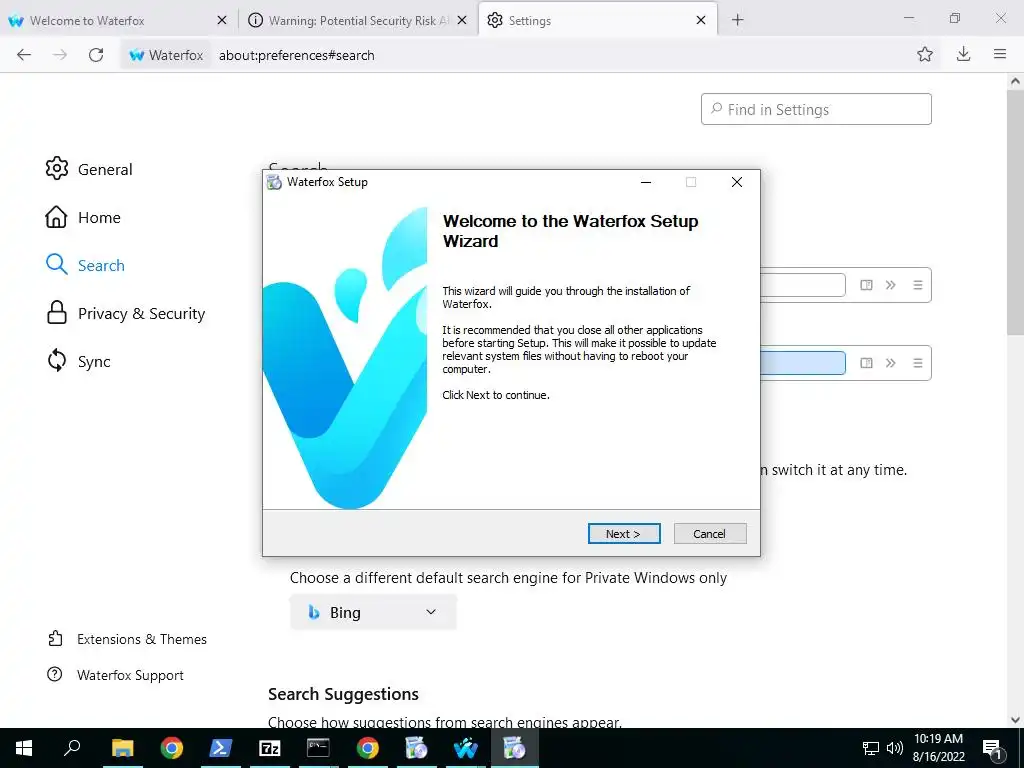The image size is (1024, 768).
Task: Open Waterfox application hamburger menu
Action: click(x=1000, y=54)
